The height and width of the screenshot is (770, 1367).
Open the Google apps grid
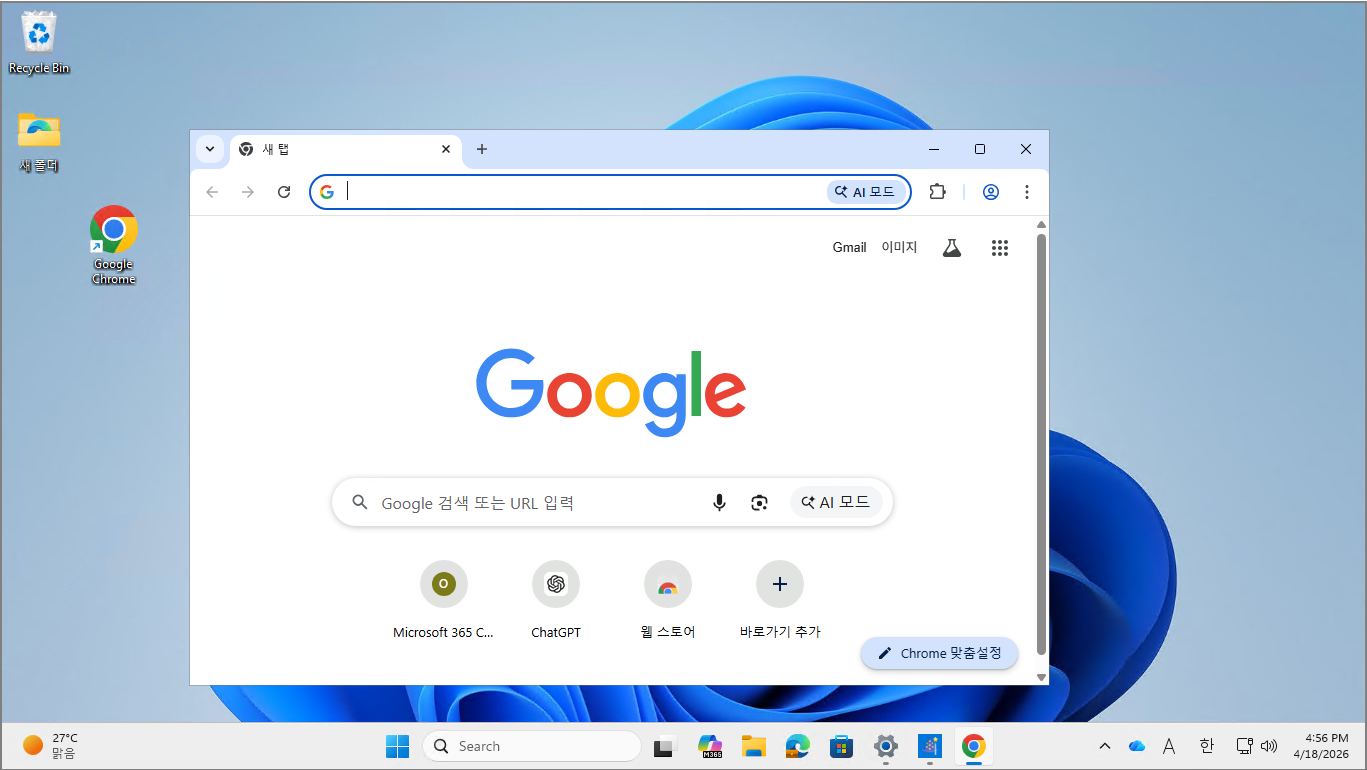[1000, 248]
